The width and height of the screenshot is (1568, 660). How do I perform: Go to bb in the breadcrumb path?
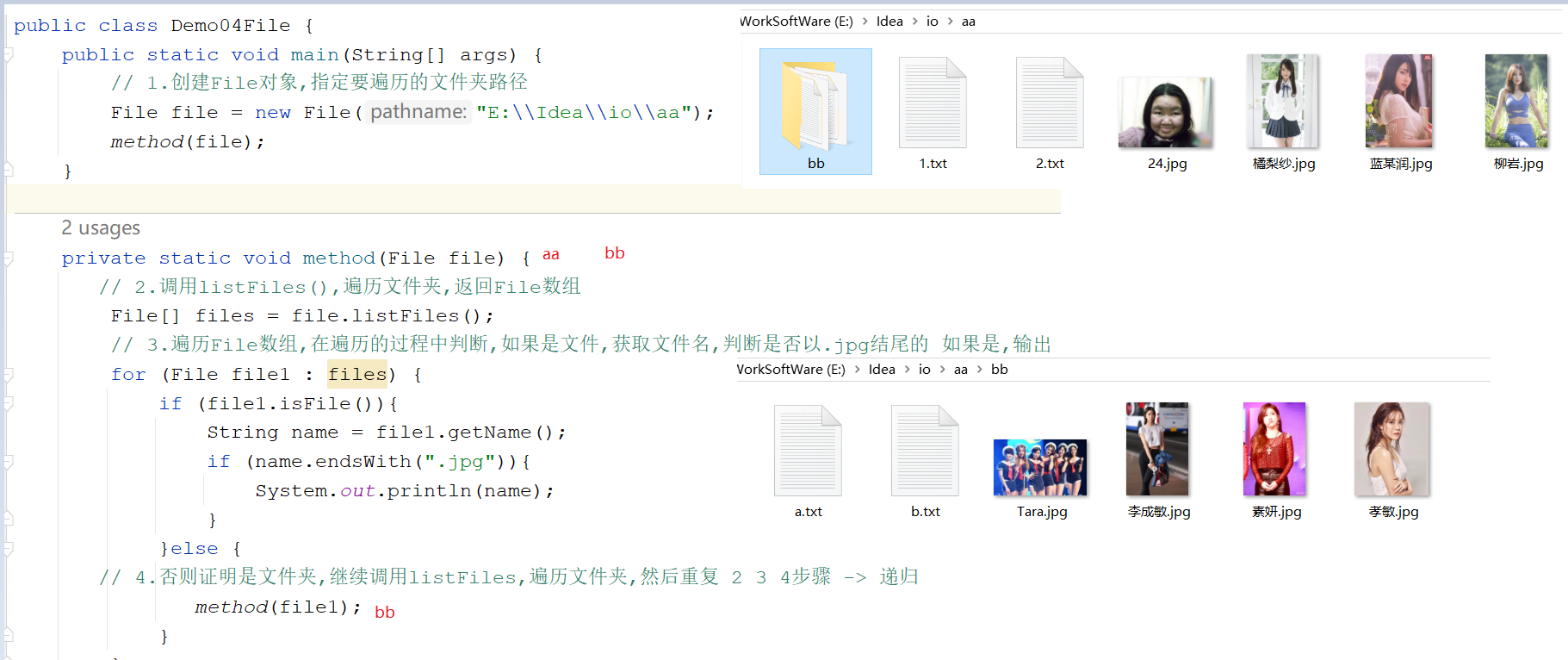click(x=999, y=370)
